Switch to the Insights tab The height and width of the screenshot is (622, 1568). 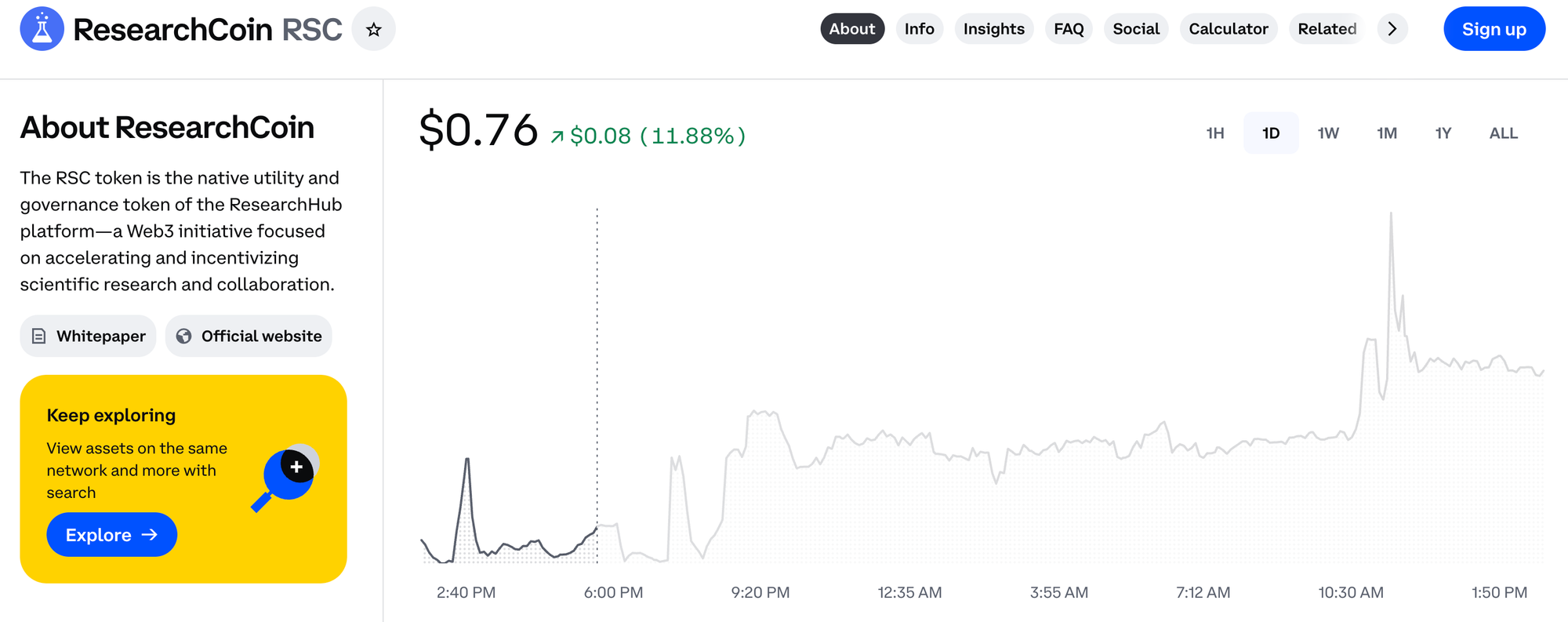click(x=993, y=28)
